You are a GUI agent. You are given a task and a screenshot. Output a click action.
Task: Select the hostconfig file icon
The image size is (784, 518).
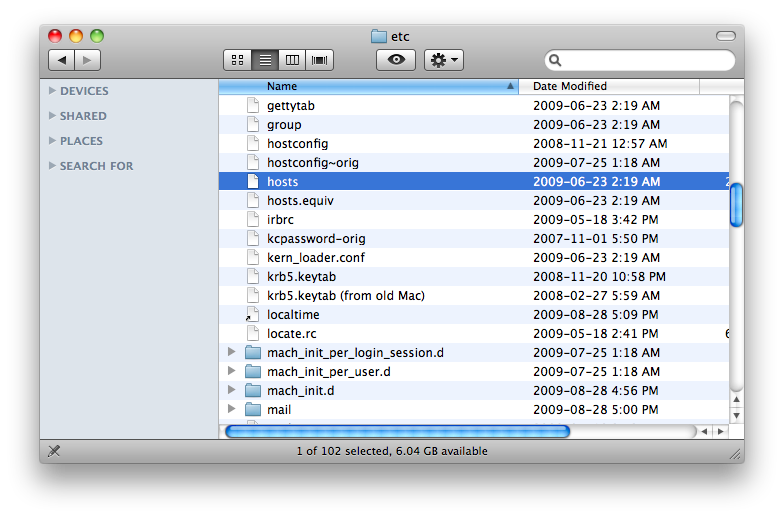click(x=253, y=144)
